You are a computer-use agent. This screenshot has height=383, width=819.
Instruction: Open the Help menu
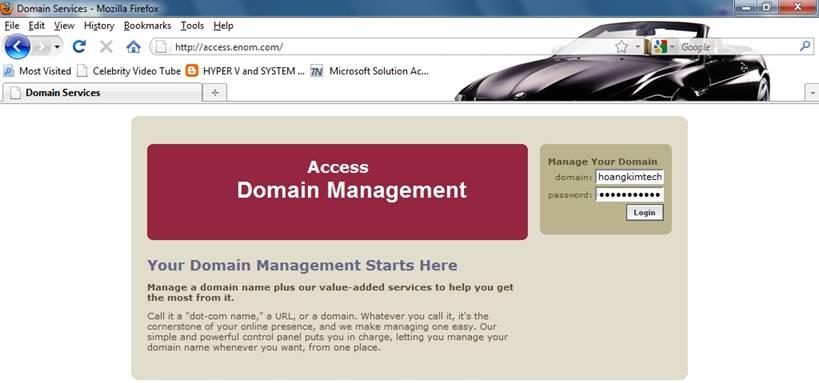point(223,26)
